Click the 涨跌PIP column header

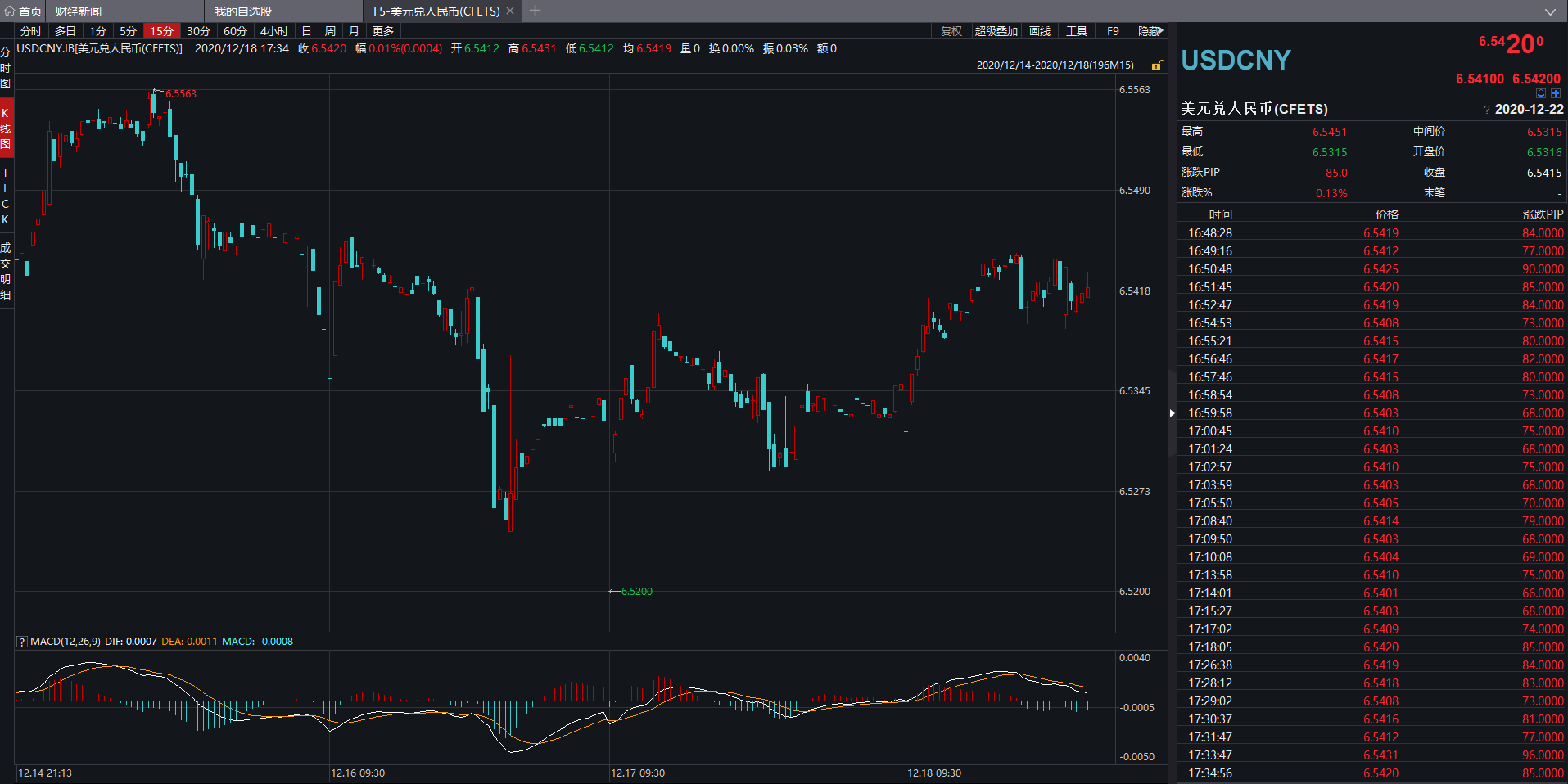[x=1543, y=214]
